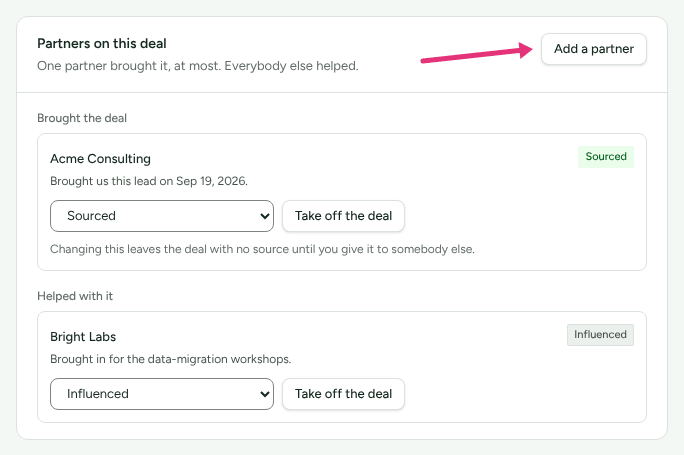The width and height of the screenshot is (684, 455).
Task: Click the Add a partner button
Action: click(594, 49)
